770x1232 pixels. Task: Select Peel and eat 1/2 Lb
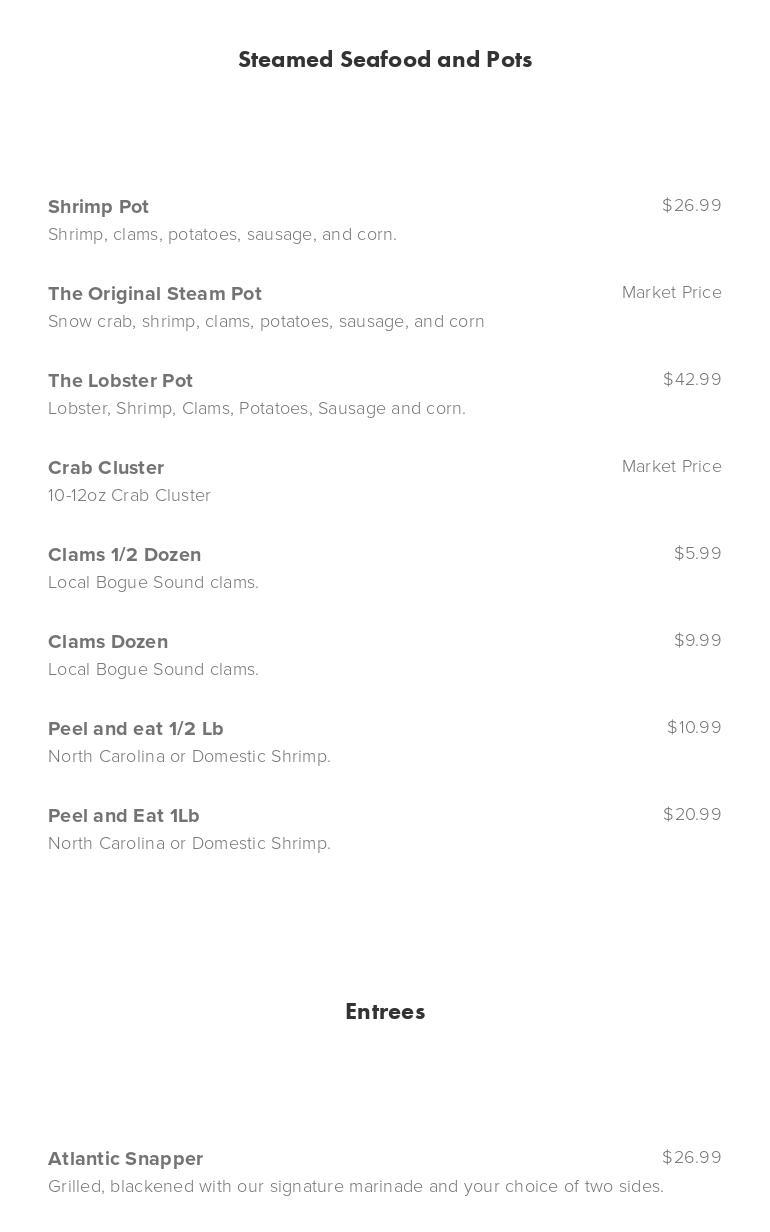point(135,729)
